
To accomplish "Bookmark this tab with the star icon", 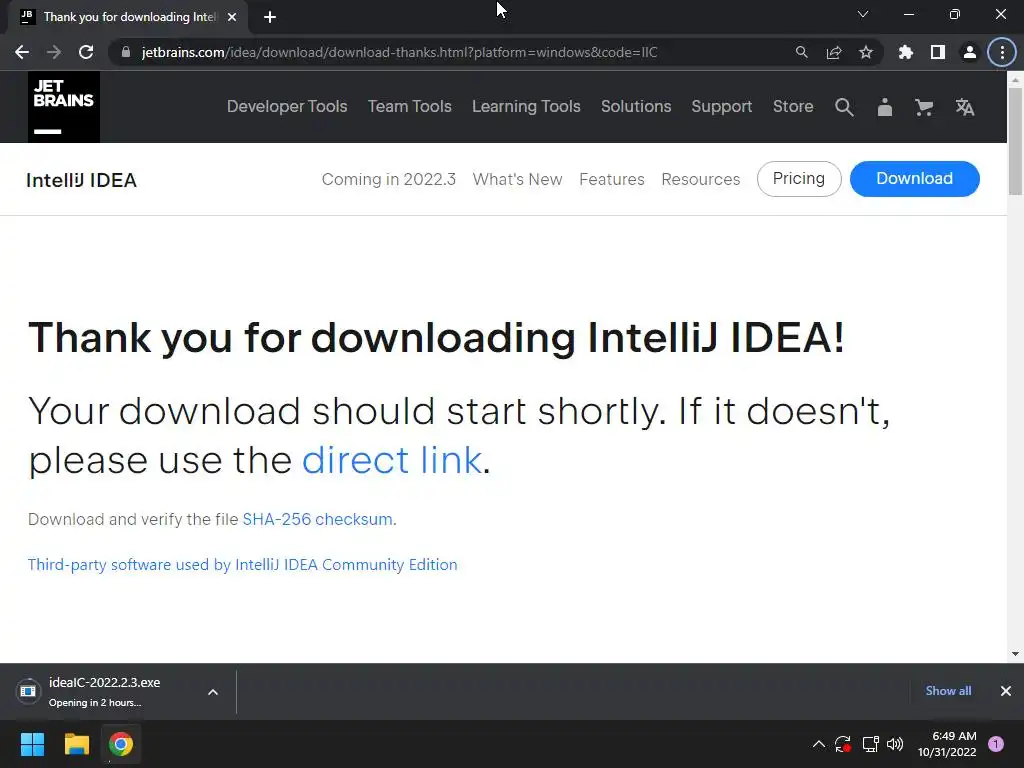I will [866, 52].
